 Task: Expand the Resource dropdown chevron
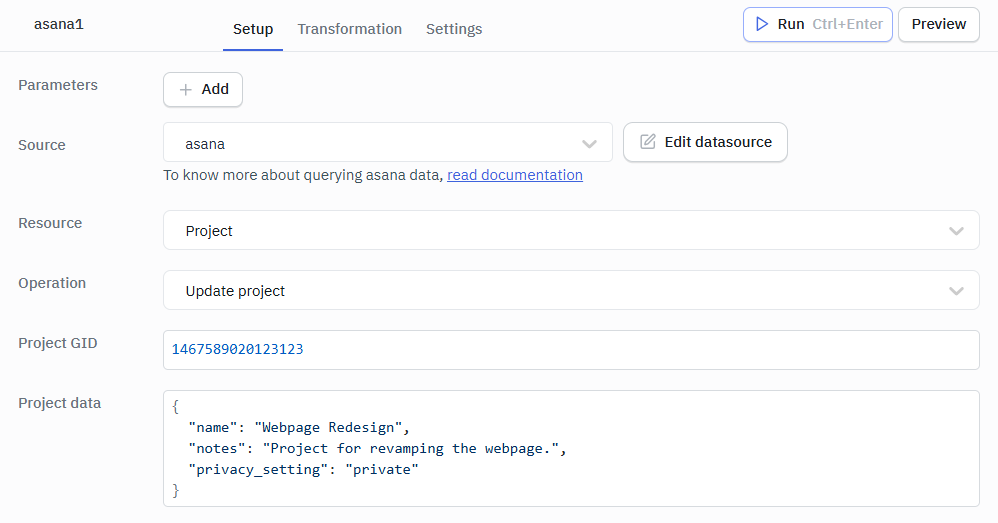click(956, 231)
